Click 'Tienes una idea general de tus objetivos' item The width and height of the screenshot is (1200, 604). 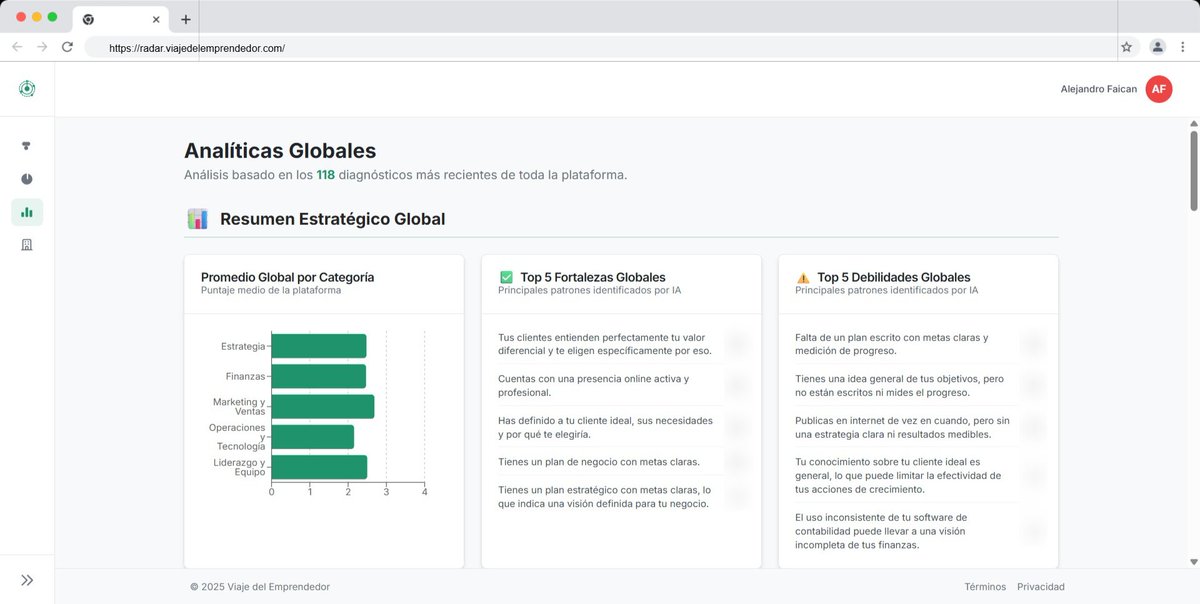pos(900,385)
